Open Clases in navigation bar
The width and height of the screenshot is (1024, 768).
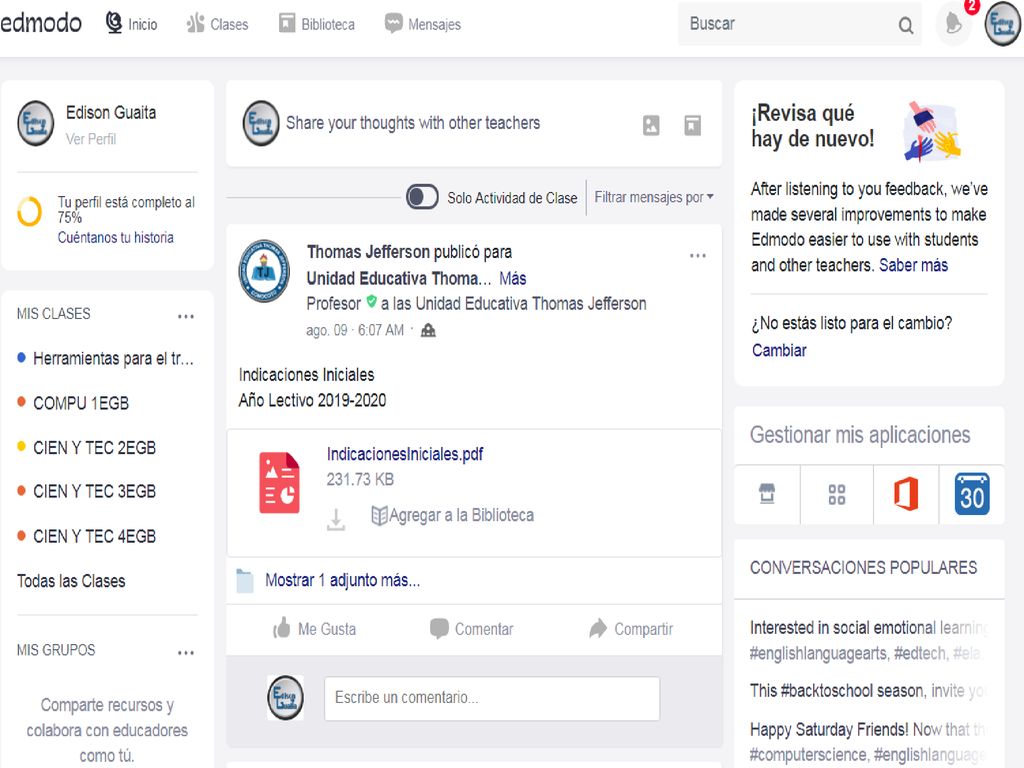click(x=217, y=24)
